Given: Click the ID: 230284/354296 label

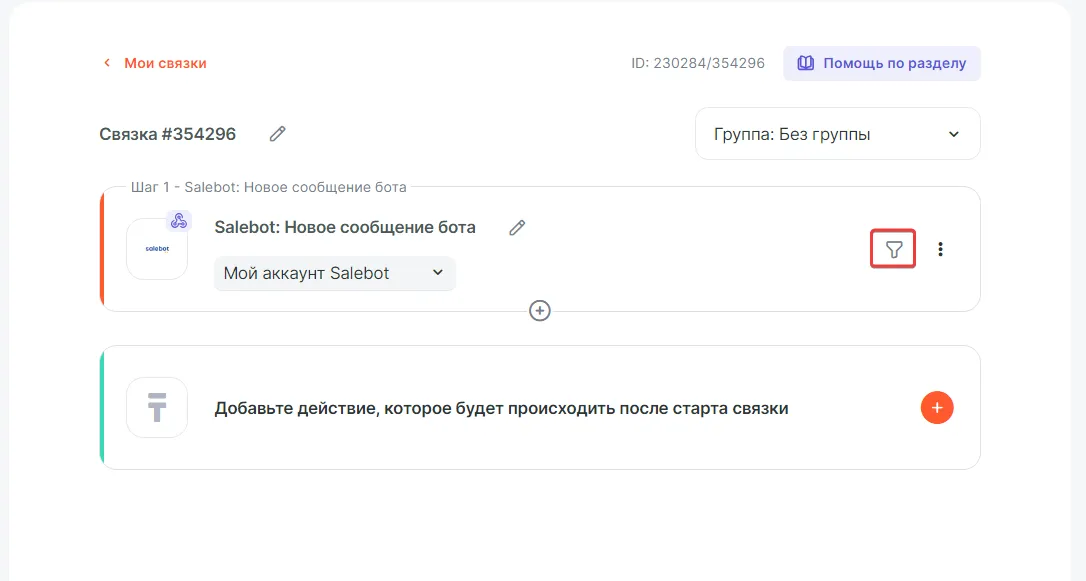Looking at the screenshot, I should coord(698,63).
